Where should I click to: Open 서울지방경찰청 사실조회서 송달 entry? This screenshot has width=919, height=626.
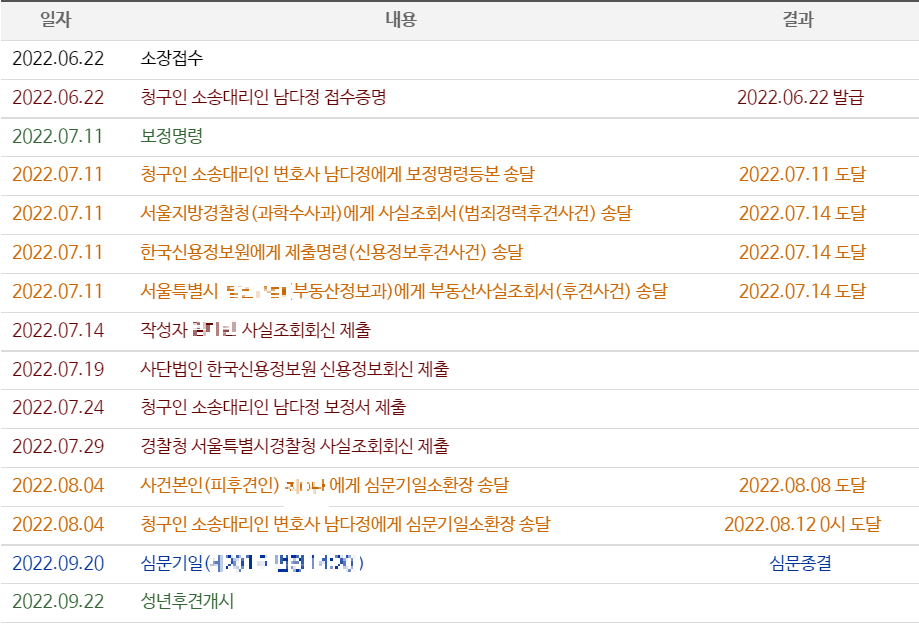tap(386, 214)
